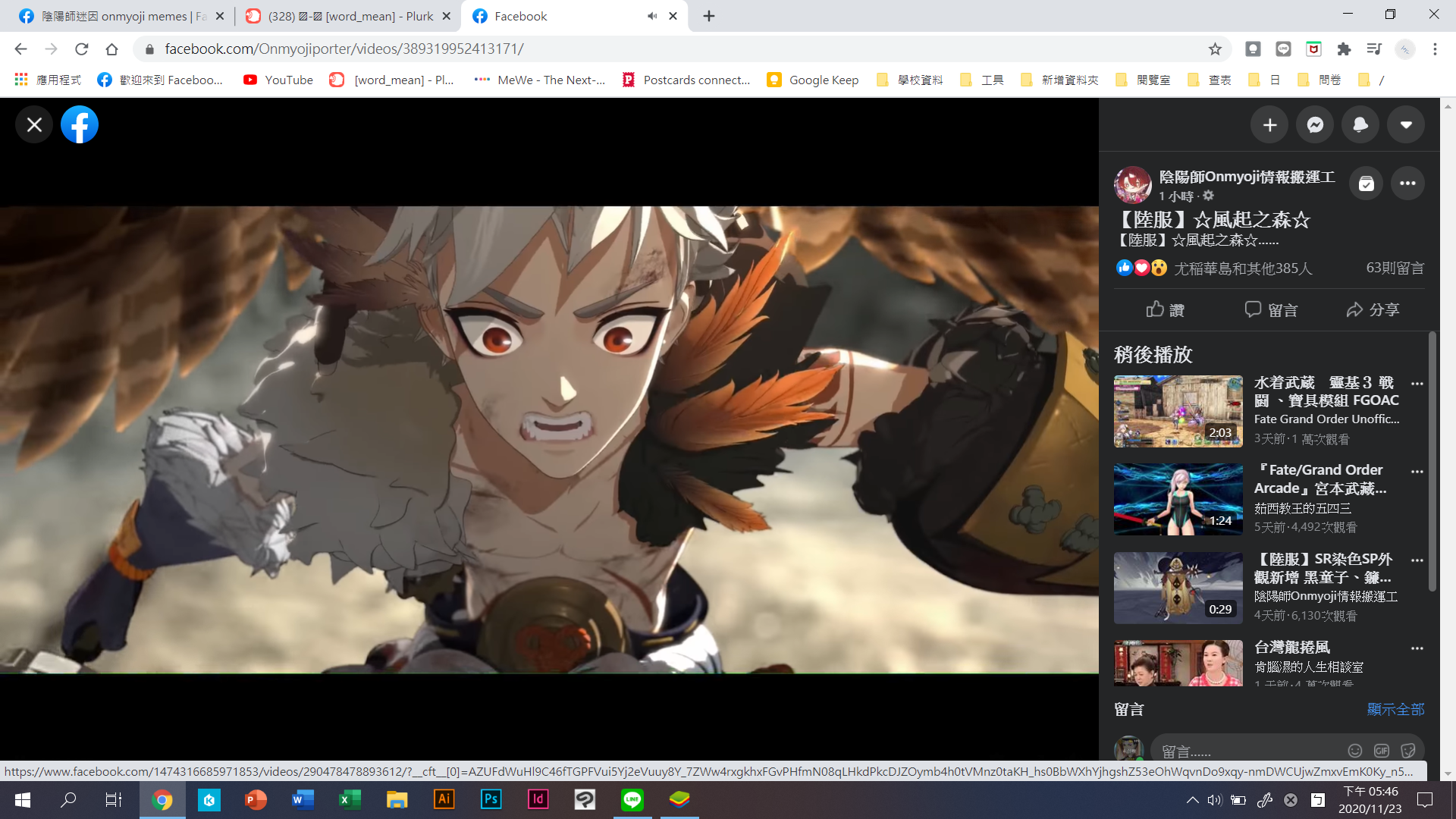The image size is (1456, 819).
Task: Open Messenger chats icon
Action: click(x=1315, y=125)
